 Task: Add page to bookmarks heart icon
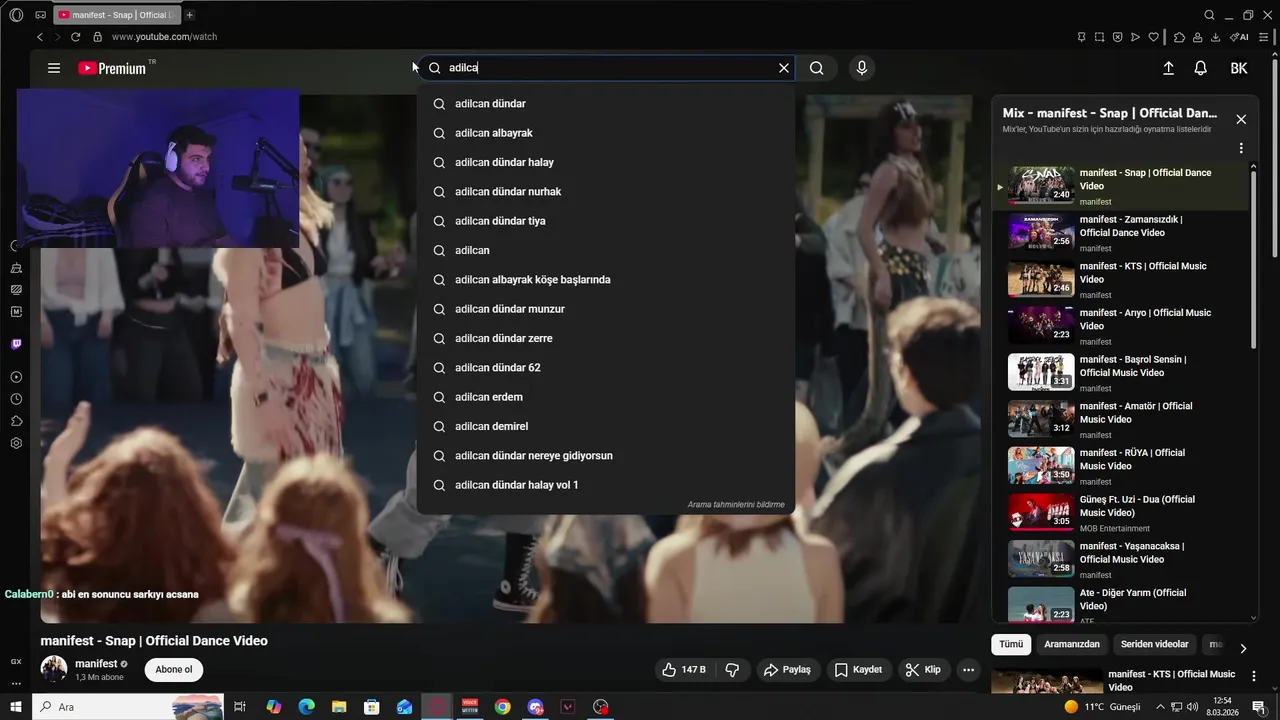click(x=1153, y=37)
